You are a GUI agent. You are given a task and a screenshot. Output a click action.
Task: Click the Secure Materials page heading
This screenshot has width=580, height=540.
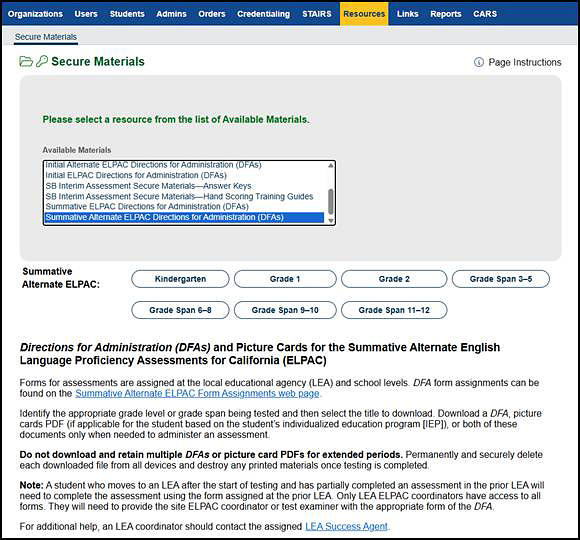tap(98, 61)
